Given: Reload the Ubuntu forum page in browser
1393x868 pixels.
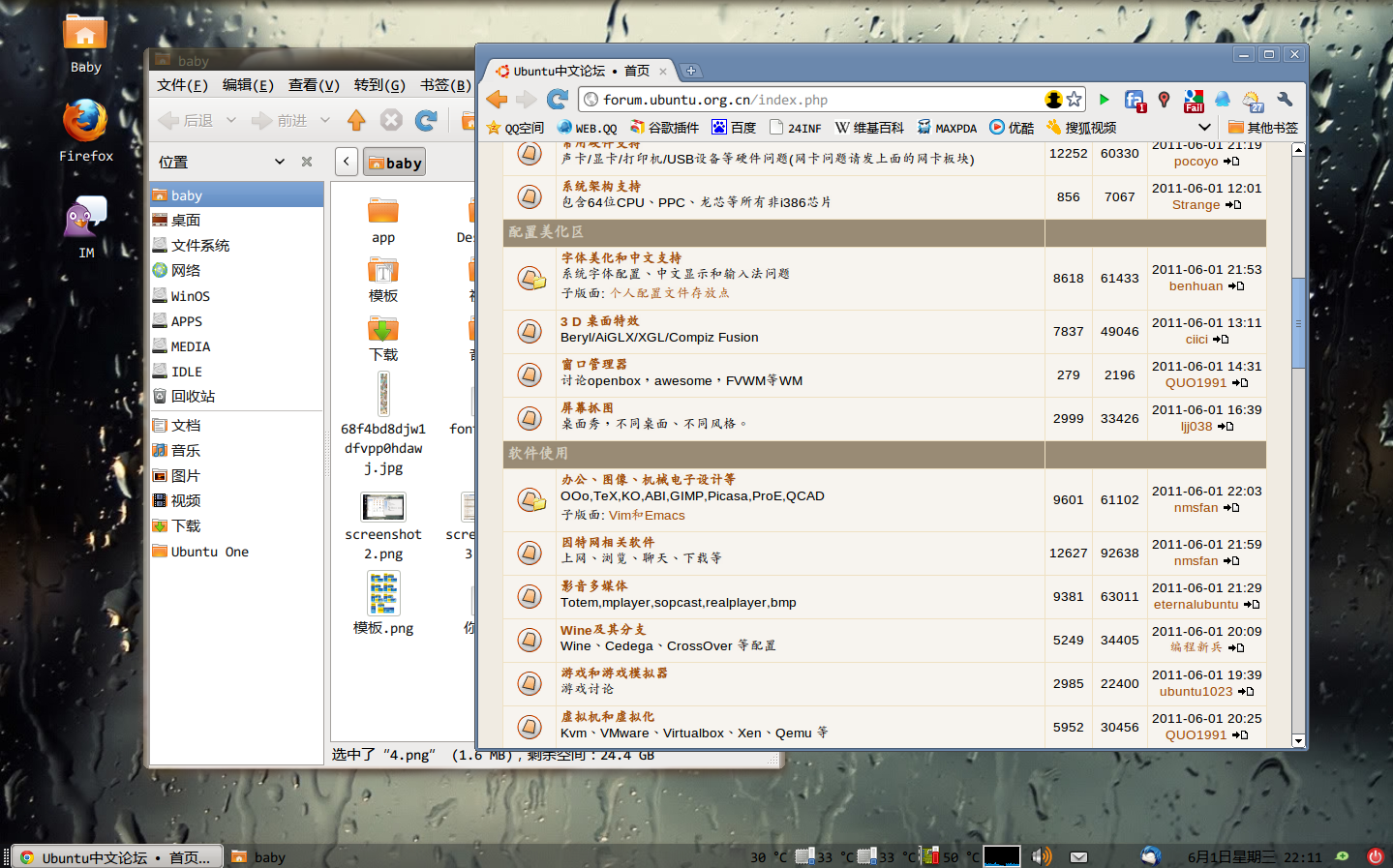Looking at the screenshot, I should [x=558, y=100].
